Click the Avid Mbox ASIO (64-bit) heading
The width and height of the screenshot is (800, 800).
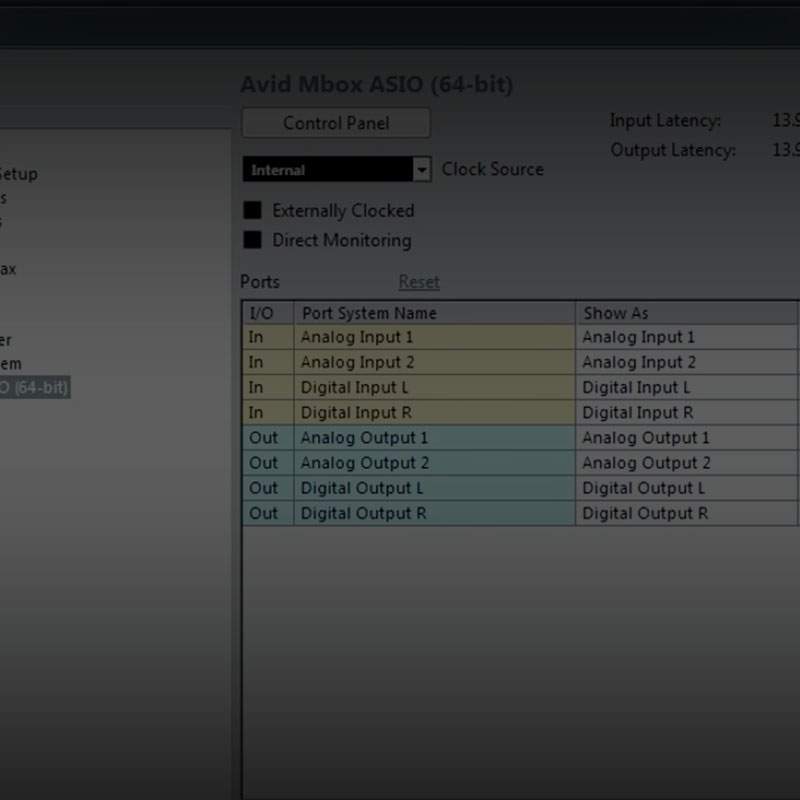377,84
